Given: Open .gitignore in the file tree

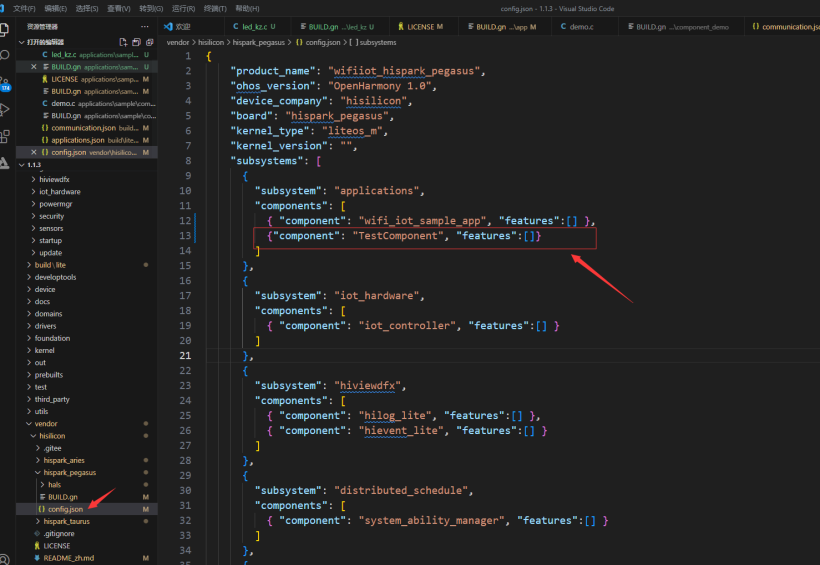Looking at the screenshot, I should coord(59,534).
